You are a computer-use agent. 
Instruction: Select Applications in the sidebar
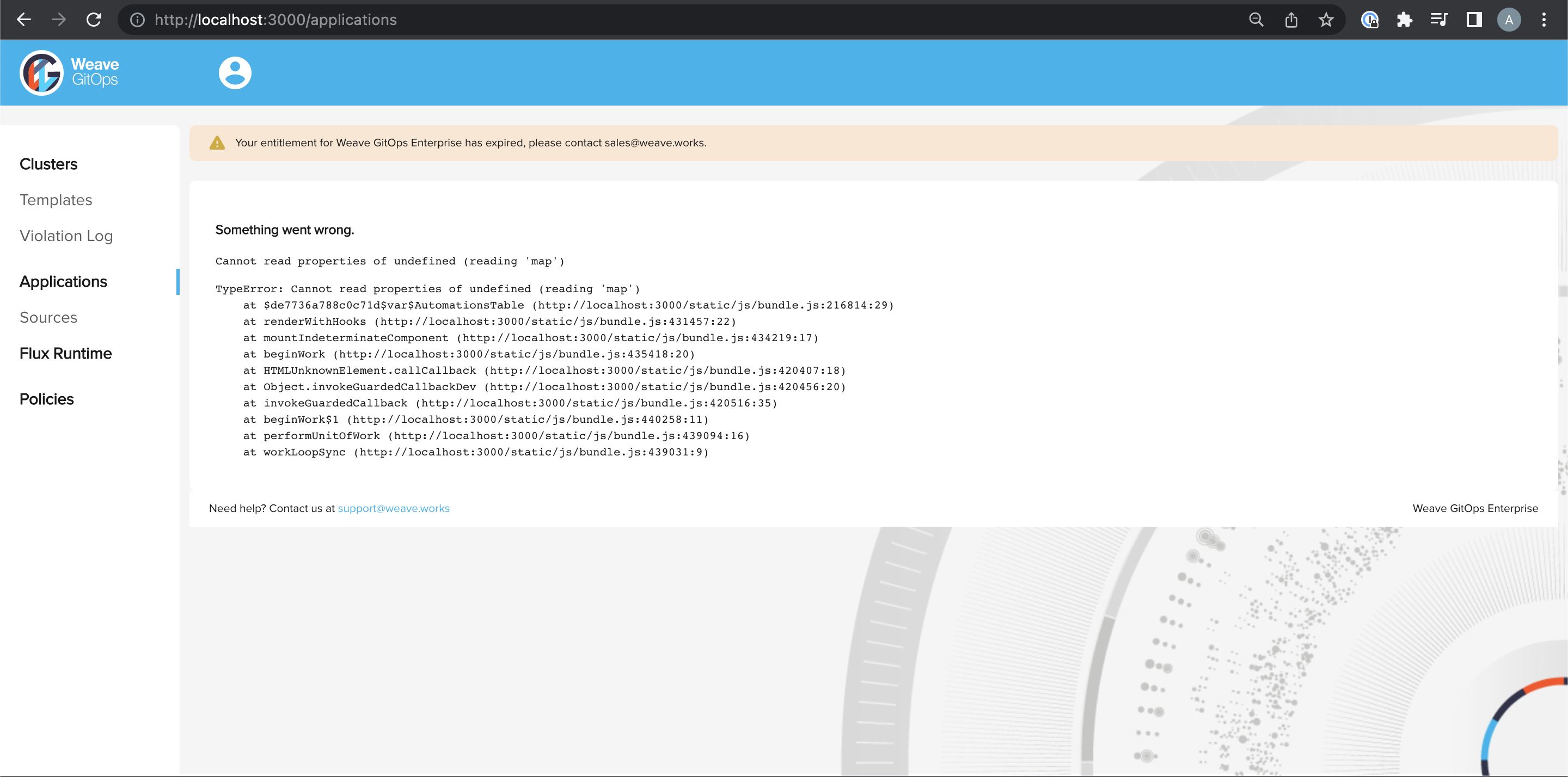coord(63,282)
